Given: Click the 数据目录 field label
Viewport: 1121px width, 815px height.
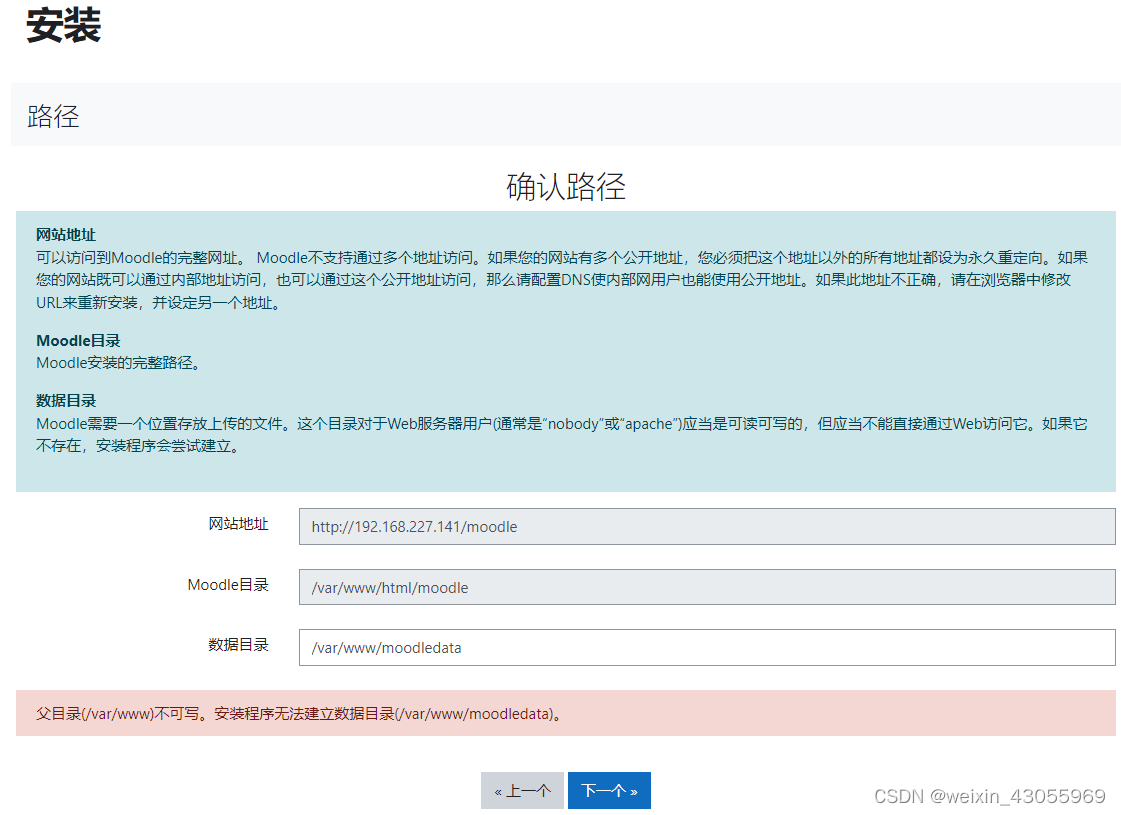Looking at the screenshot, I should click(238, 645).
